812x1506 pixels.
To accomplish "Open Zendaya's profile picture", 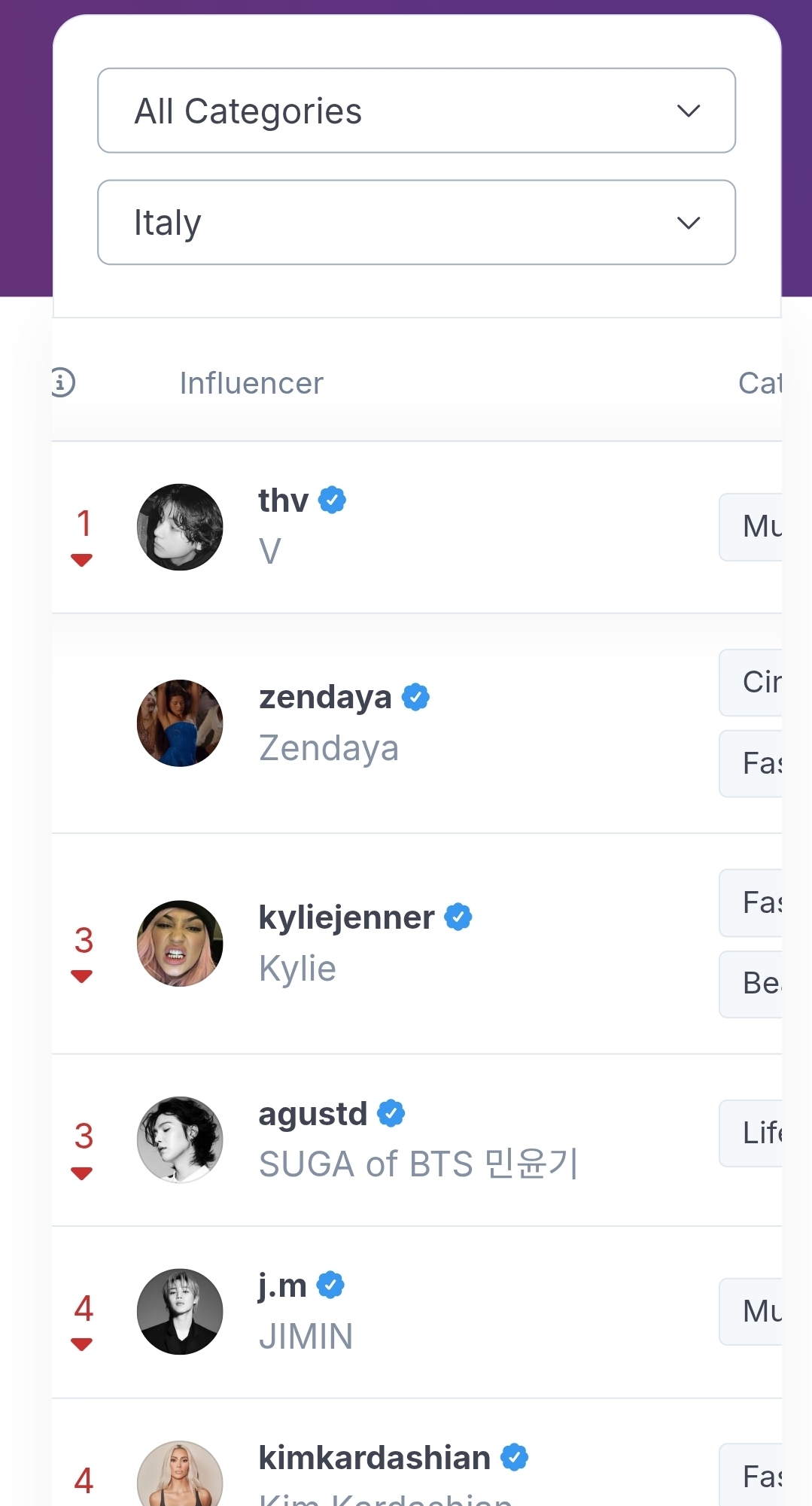I will pos(180,723).
